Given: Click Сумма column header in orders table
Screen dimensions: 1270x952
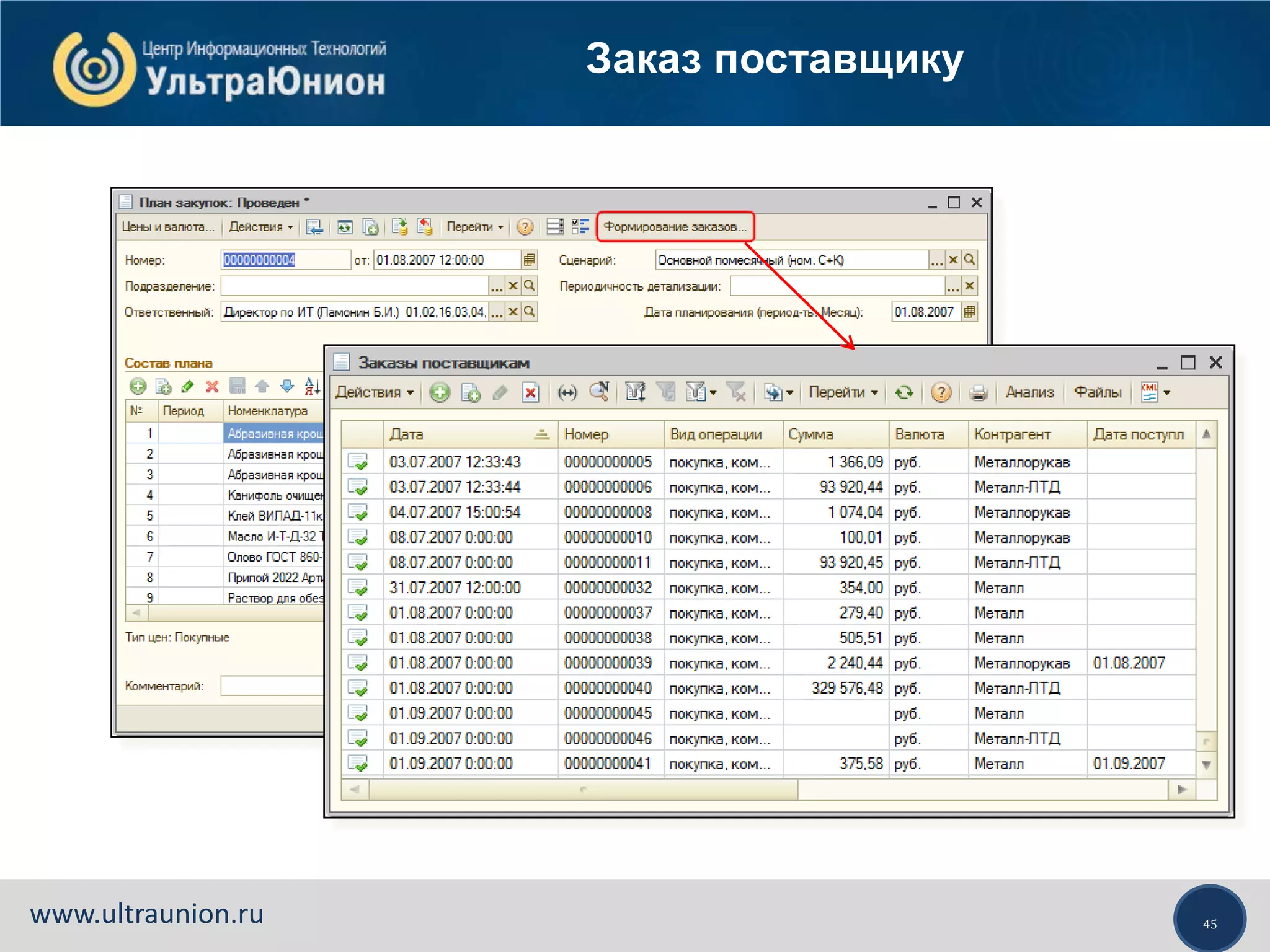Looking at the screenshot, I should pos(835,434).
